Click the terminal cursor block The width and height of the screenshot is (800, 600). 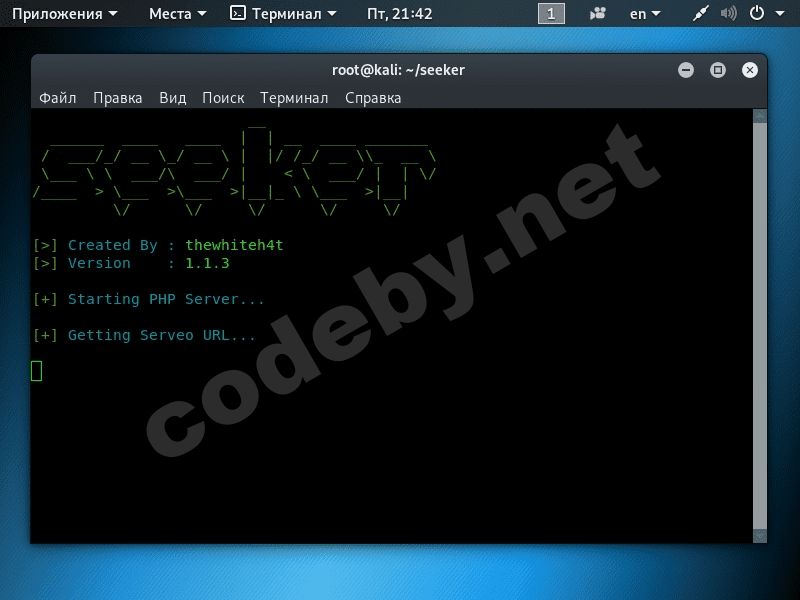37,371
